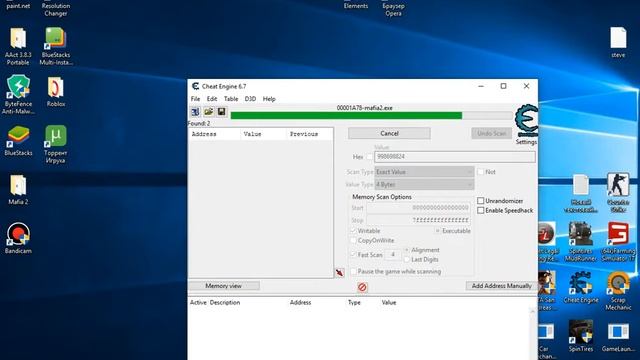
Task: Open ByteFence Anti-Malware desktop icon
Action: 18,95
